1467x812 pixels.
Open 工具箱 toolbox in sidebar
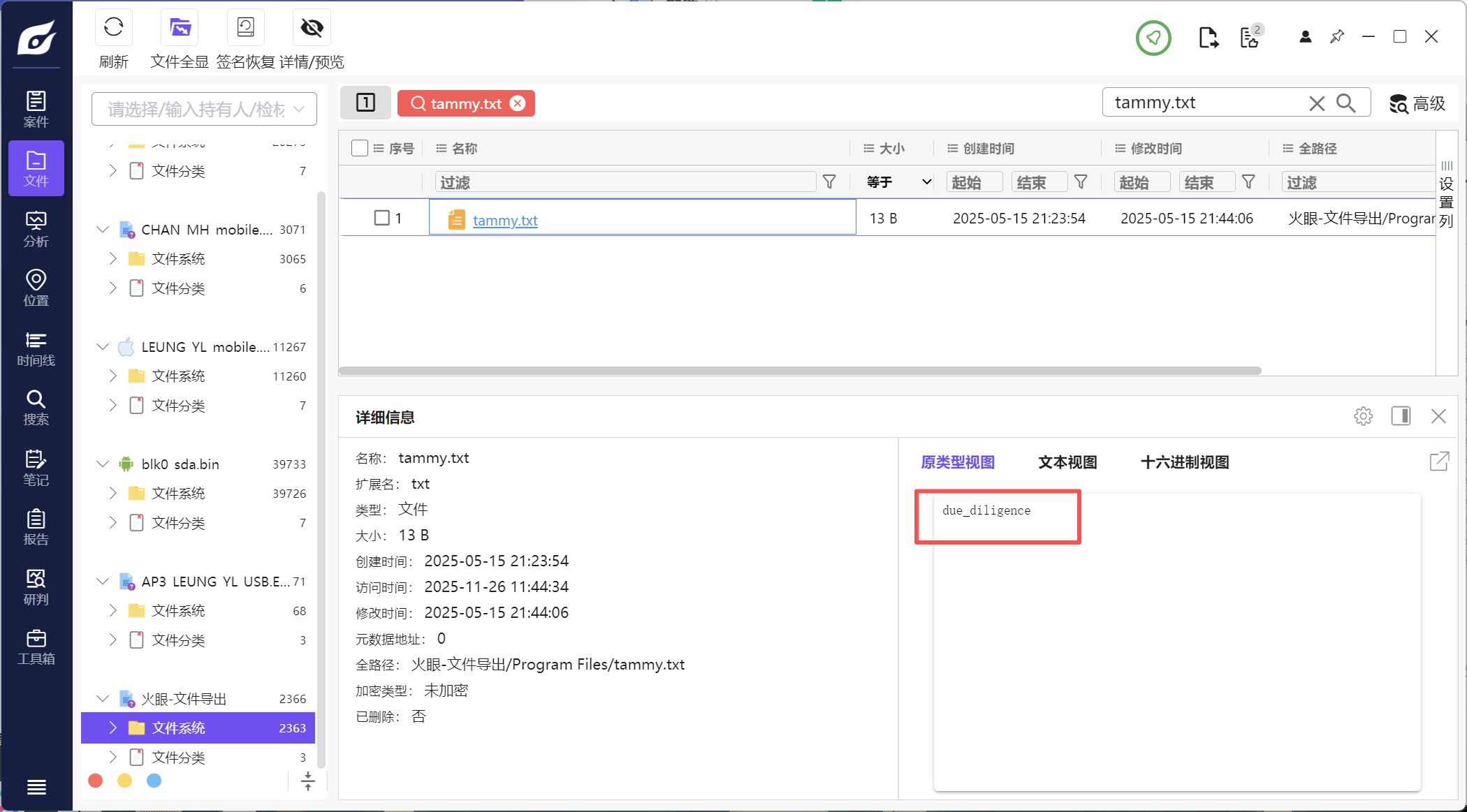(x=36, y=647)
